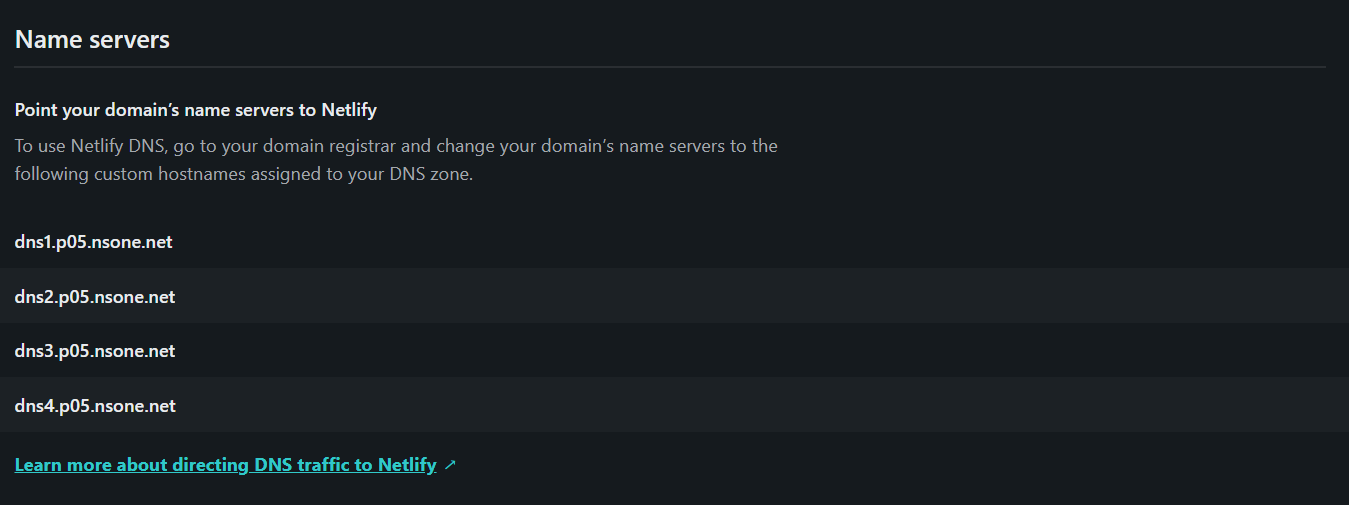This screenshot has height=505, width=1349.
Task: Click the line "following custom hostnames assigned to your DNS zone"
Action: (x=244, y=174)
